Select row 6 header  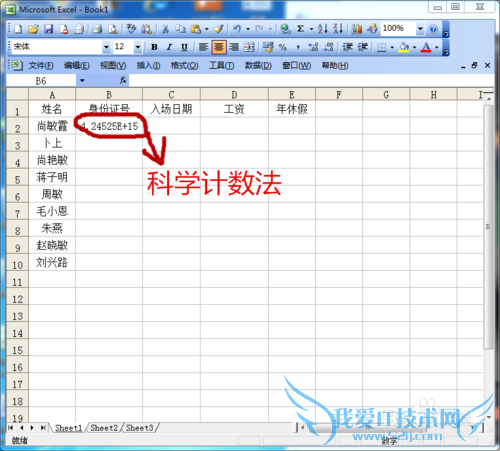[17, 195]
